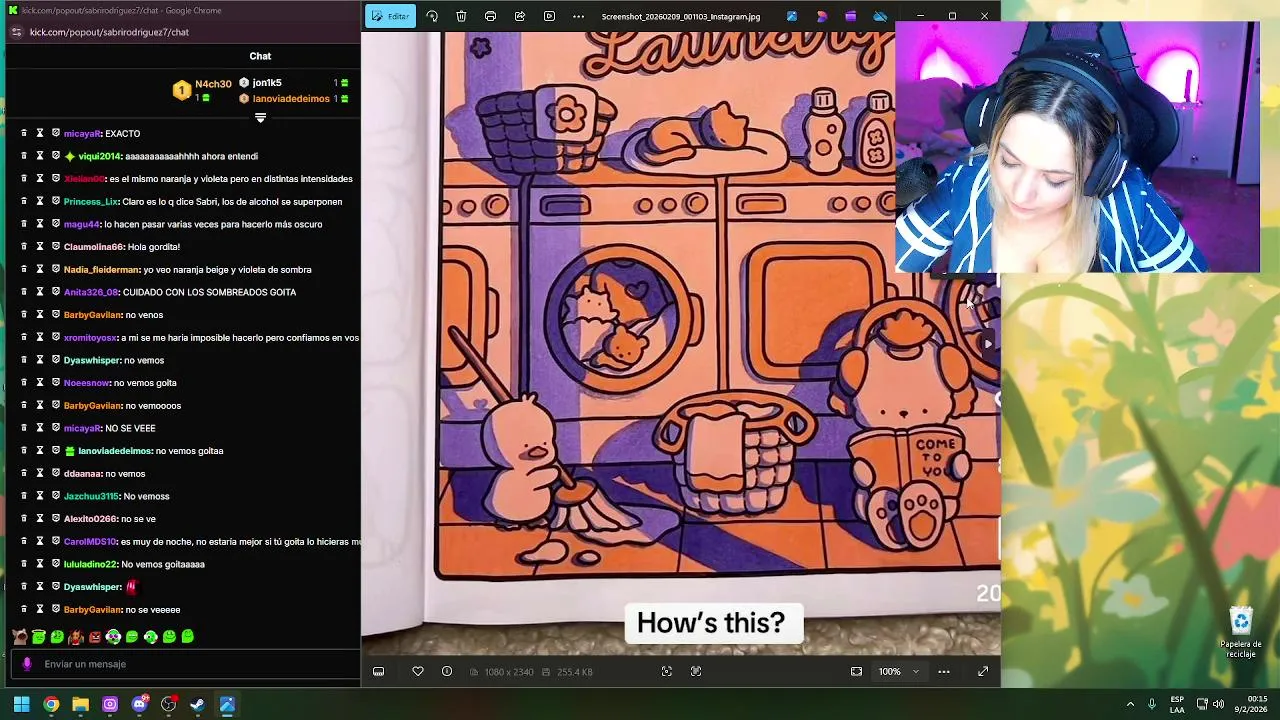This screenshot has height=720, width=1280.
Task: Open the three-dots menu in Photos footer
Action: pos(943,671)
